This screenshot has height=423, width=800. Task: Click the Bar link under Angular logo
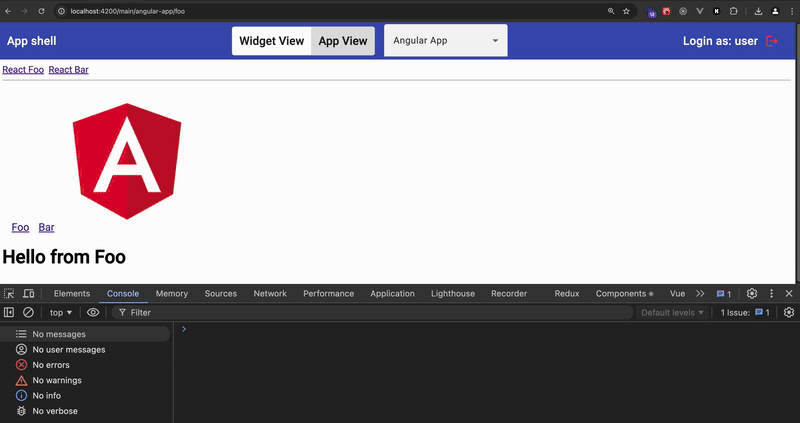pyautogui.click(x=46, y=227)
